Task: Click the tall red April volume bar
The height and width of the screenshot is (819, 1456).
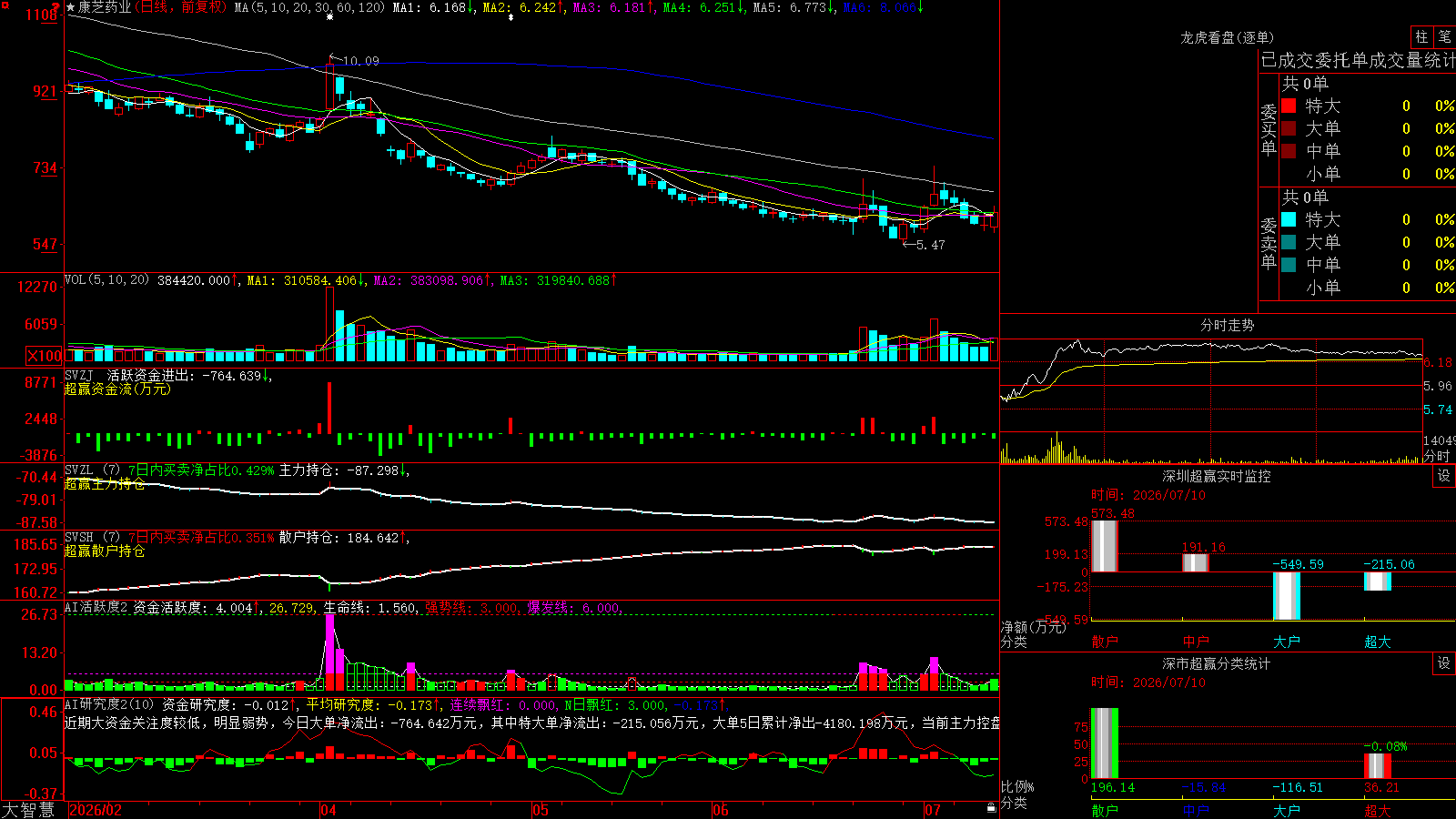Action: (329, 325)
